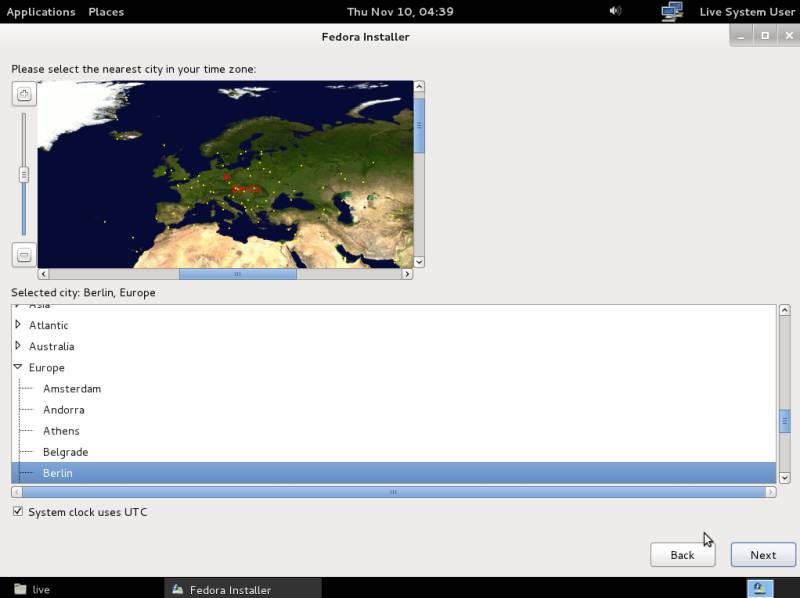The height and width of the screenshot is (598, 800).
Task: Open the Live System User menu
Action: pos(747,12)
